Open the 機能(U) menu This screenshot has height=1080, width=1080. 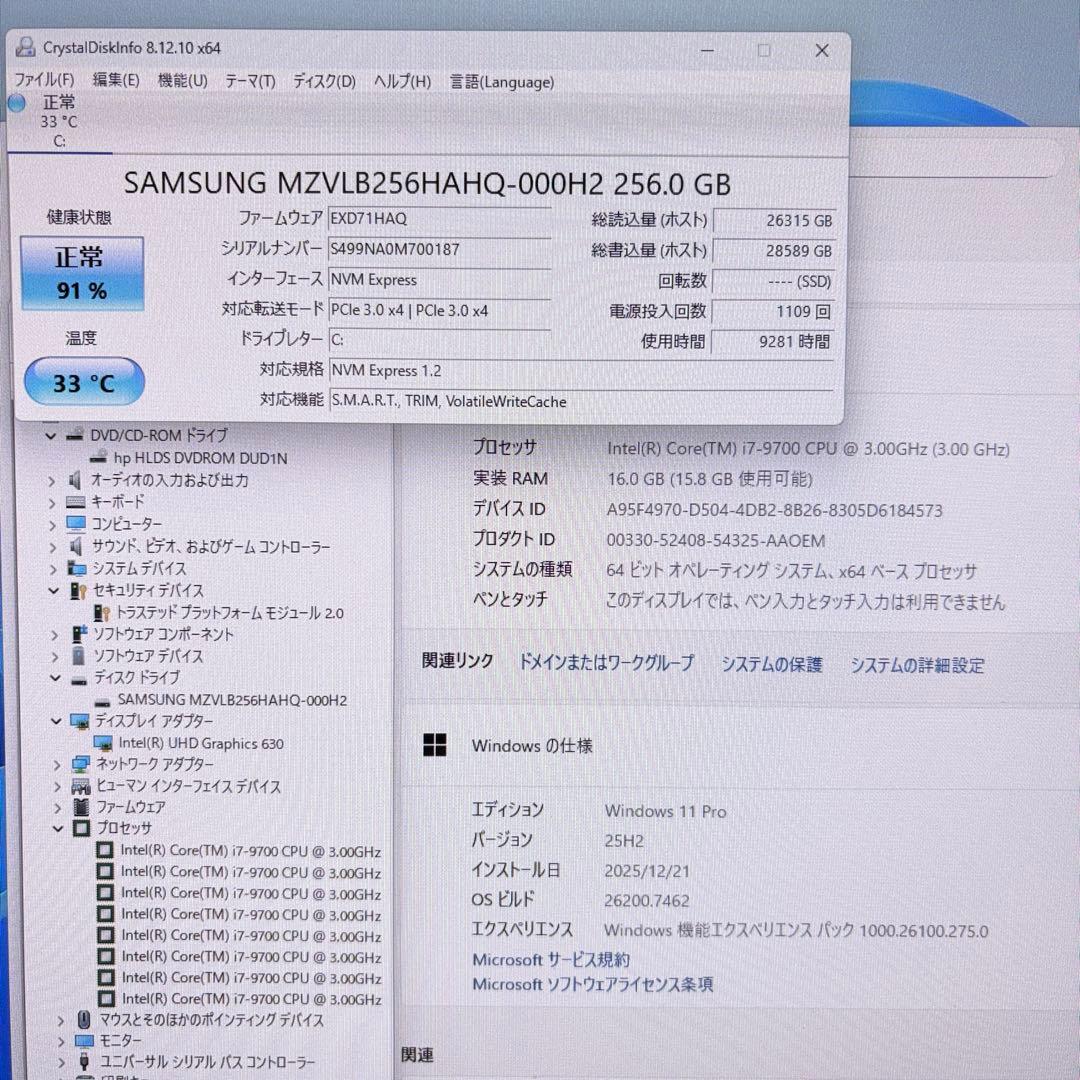(182, 81)
